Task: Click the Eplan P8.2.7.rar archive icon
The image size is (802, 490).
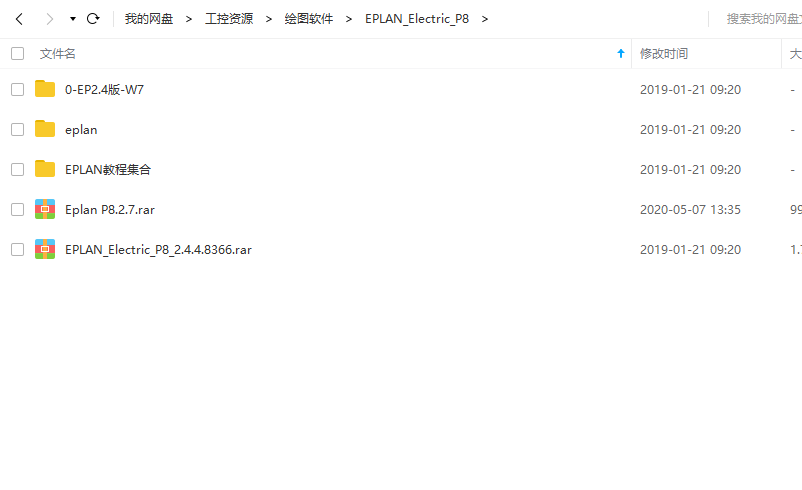Action: (x=45, y=209)
